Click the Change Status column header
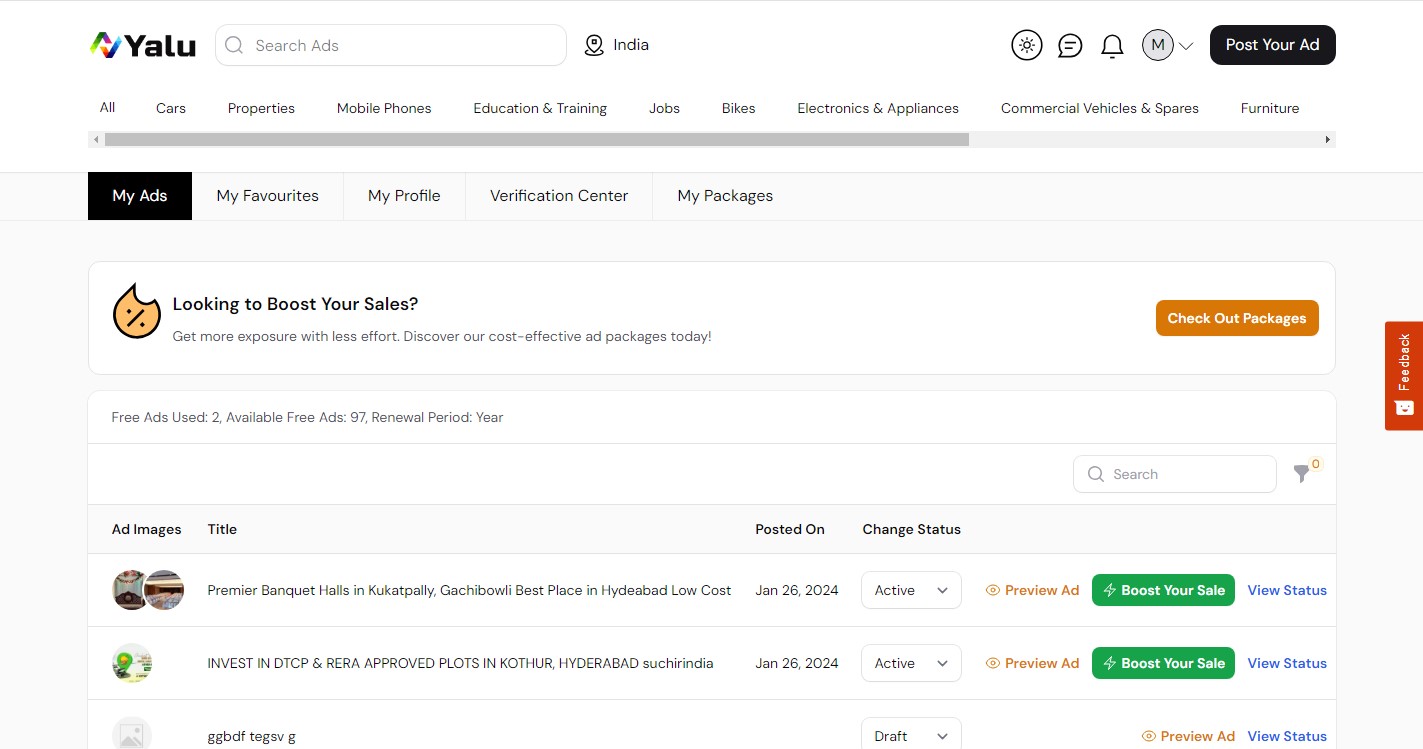 912,529
